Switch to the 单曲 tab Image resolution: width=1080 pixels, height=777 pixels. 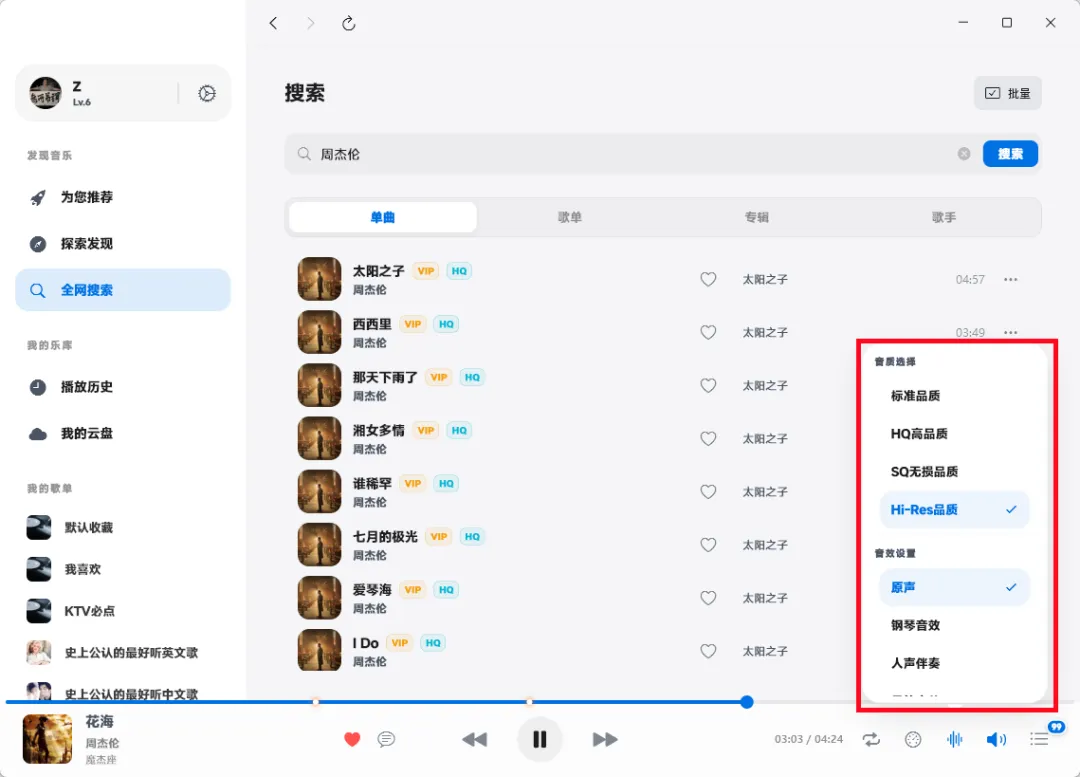click(x=383, y=217)
